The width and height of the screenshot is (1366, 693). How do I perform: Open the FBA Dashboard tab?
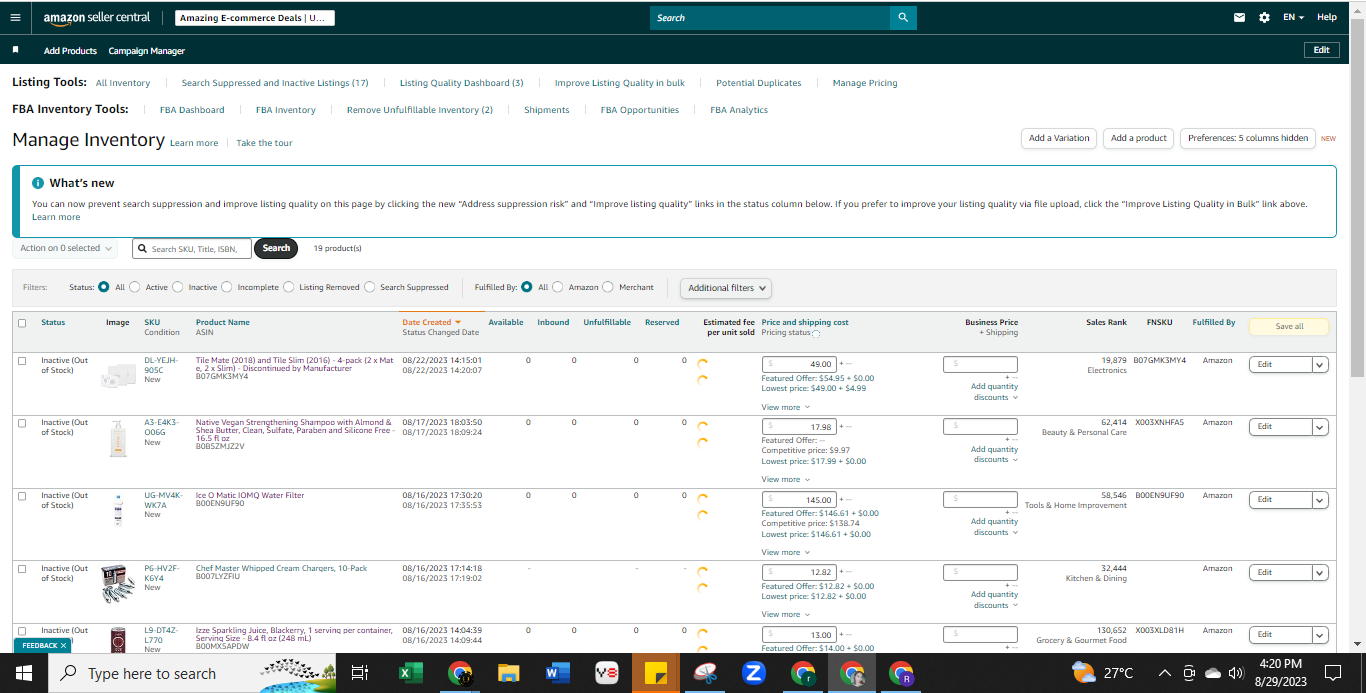point(192,110)
